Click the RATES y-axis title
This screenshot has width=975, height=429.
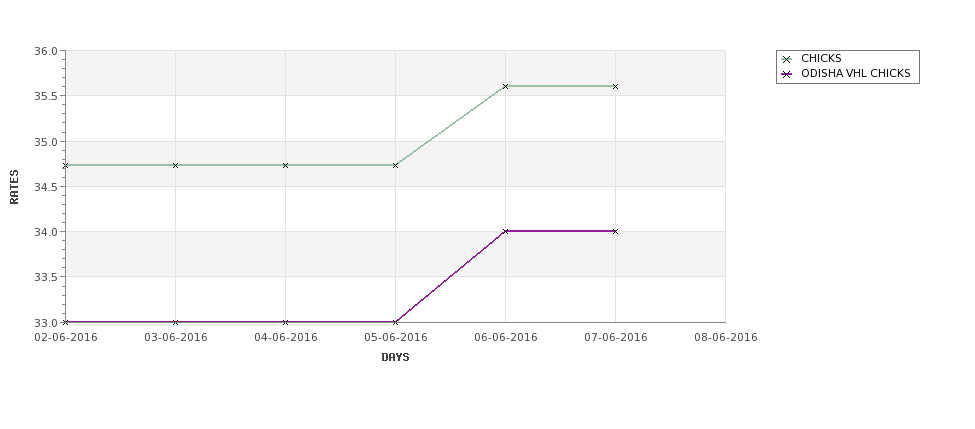click(14, 187)
